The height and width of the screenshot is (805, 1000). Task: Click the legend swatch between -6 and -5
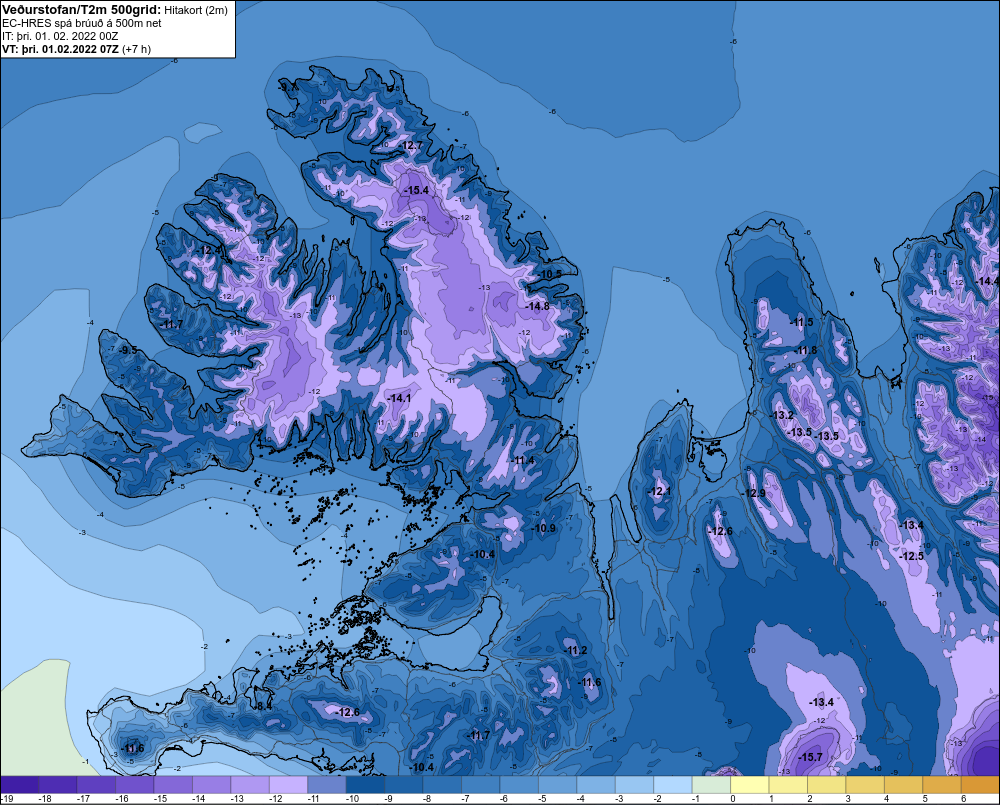[x=519, y=785]
